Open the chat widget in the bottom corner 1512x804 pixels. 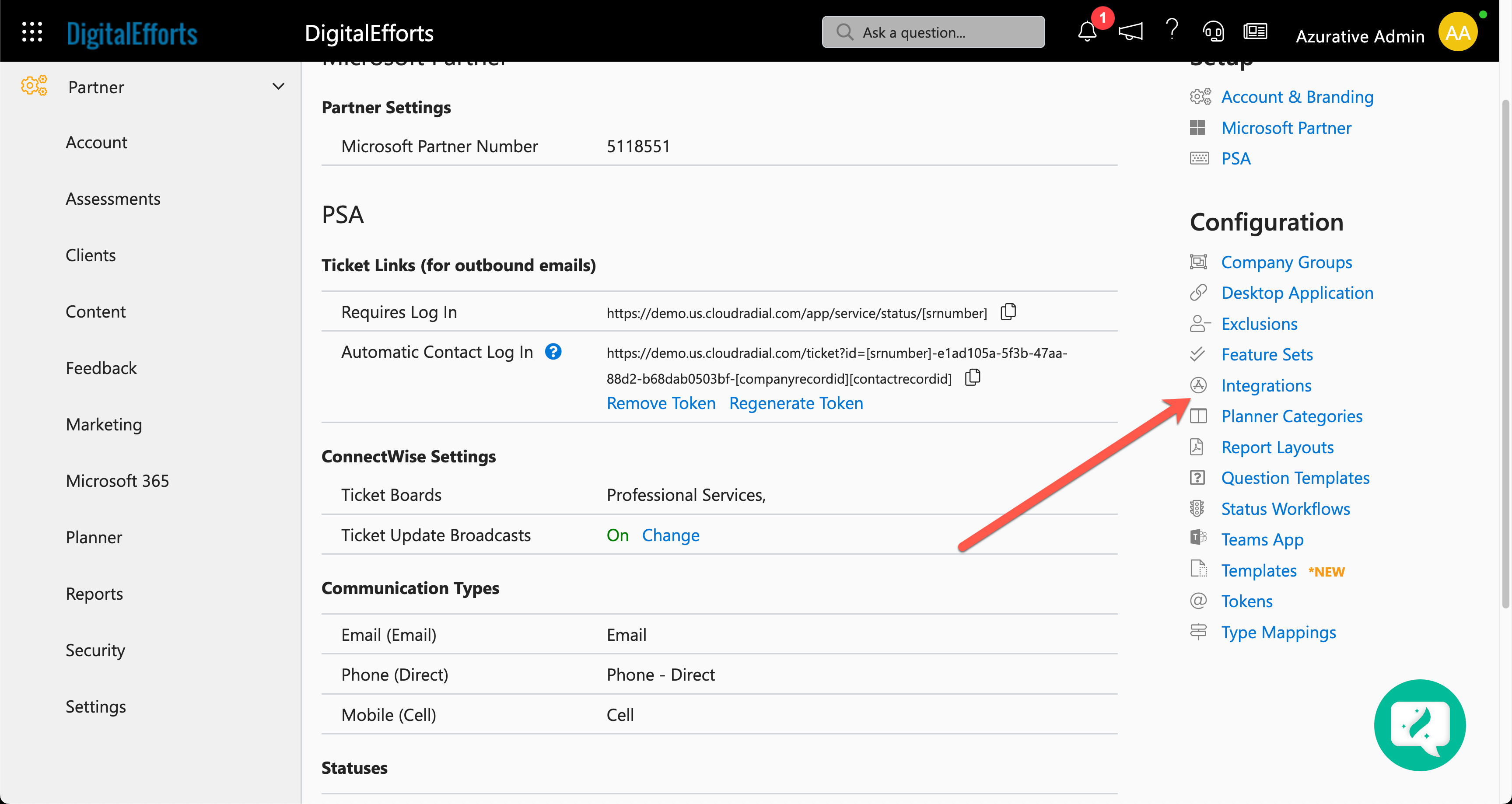click(1420, 725)
